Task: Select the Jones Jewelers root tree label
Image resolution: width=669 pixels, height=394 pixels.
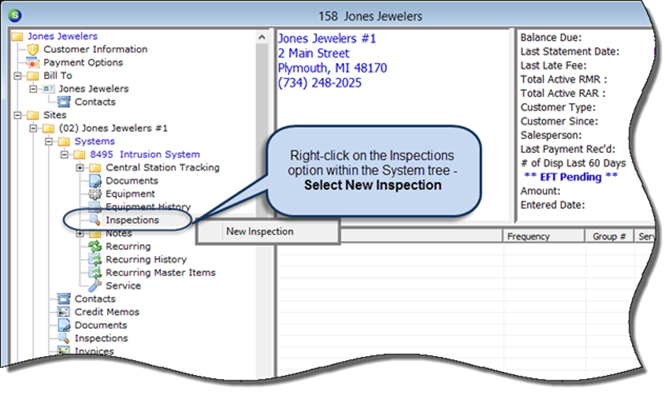Action: (63, 36)
